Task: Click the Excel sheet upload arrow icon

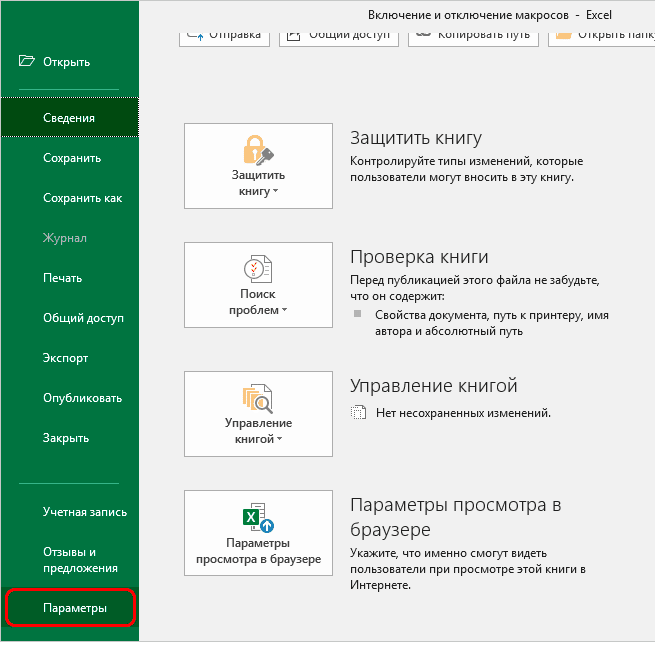Action: 258,517
